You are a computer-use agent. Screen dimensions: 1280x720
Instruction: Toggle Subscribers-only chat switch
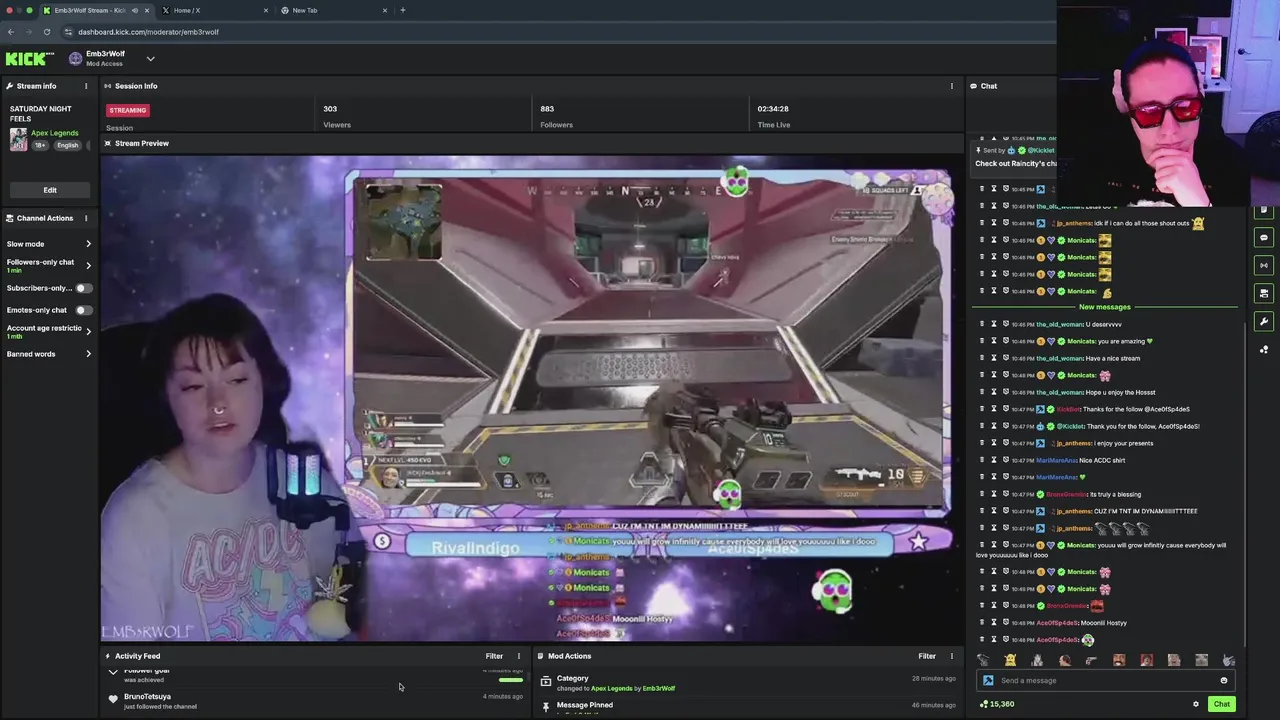pyautogui.click(x=84, y=288)
